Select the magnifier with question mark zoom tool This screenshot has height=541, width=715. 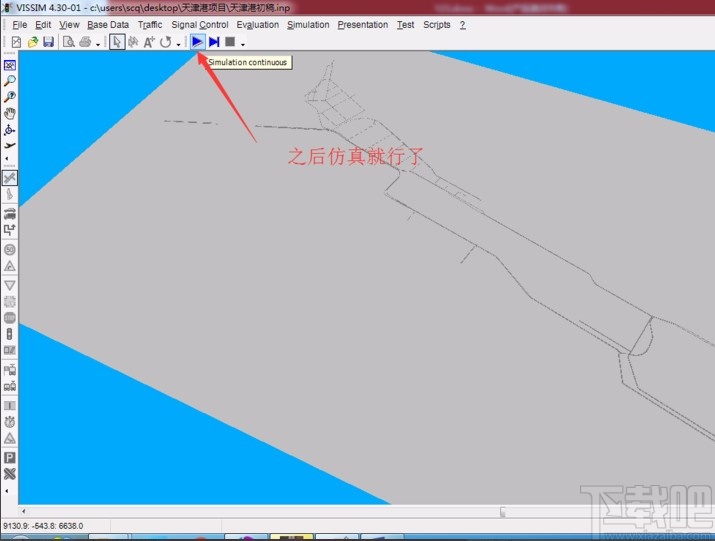(x=10, y=97)
